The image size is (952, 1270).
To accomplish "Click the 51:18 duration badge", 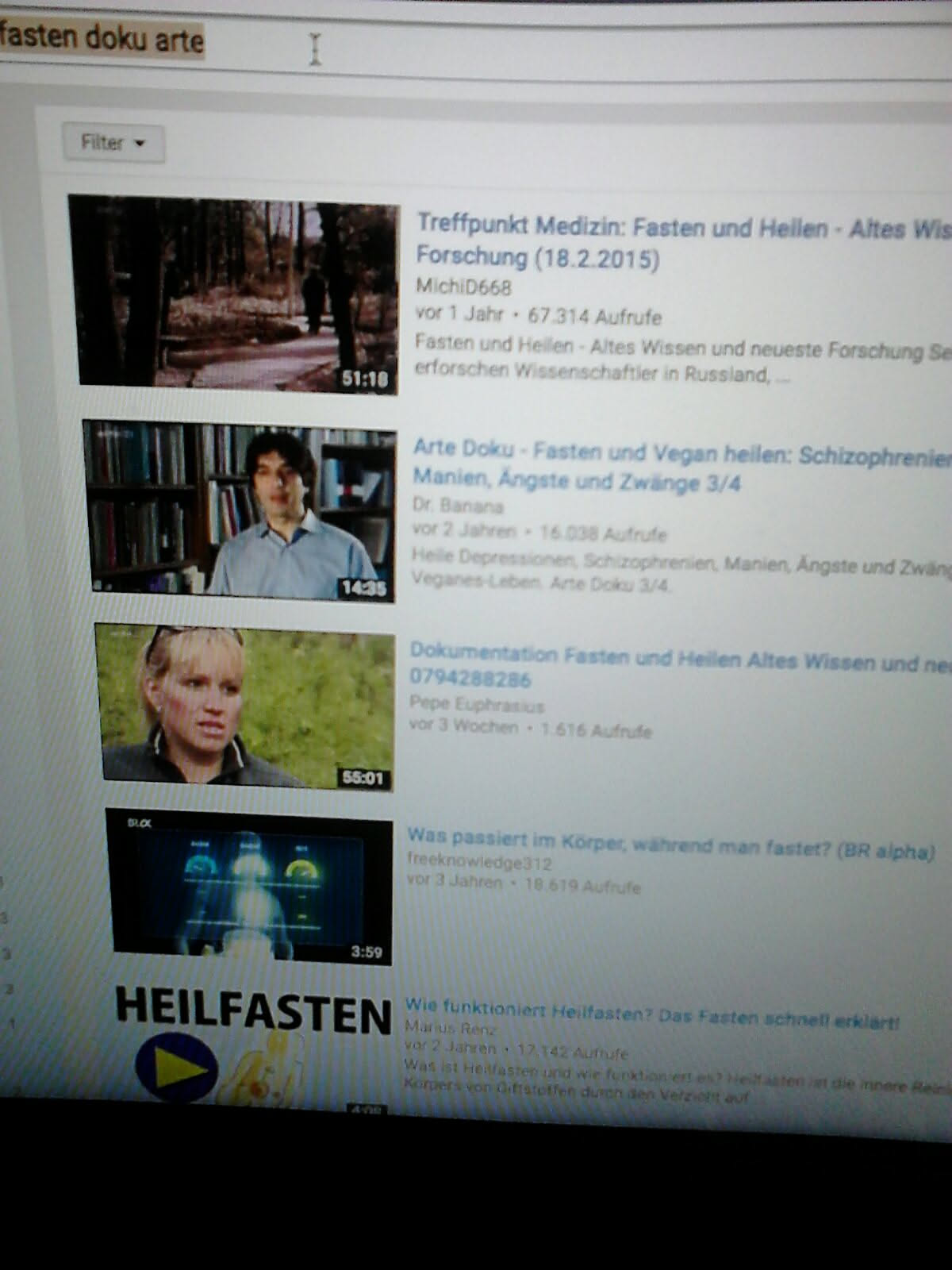I will coord(365,379).
